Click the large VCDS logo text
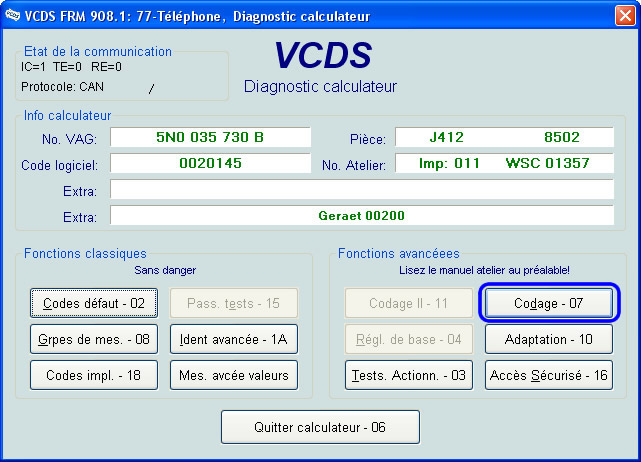The height and width of the screenshot is (462, 641). [323, 55]
